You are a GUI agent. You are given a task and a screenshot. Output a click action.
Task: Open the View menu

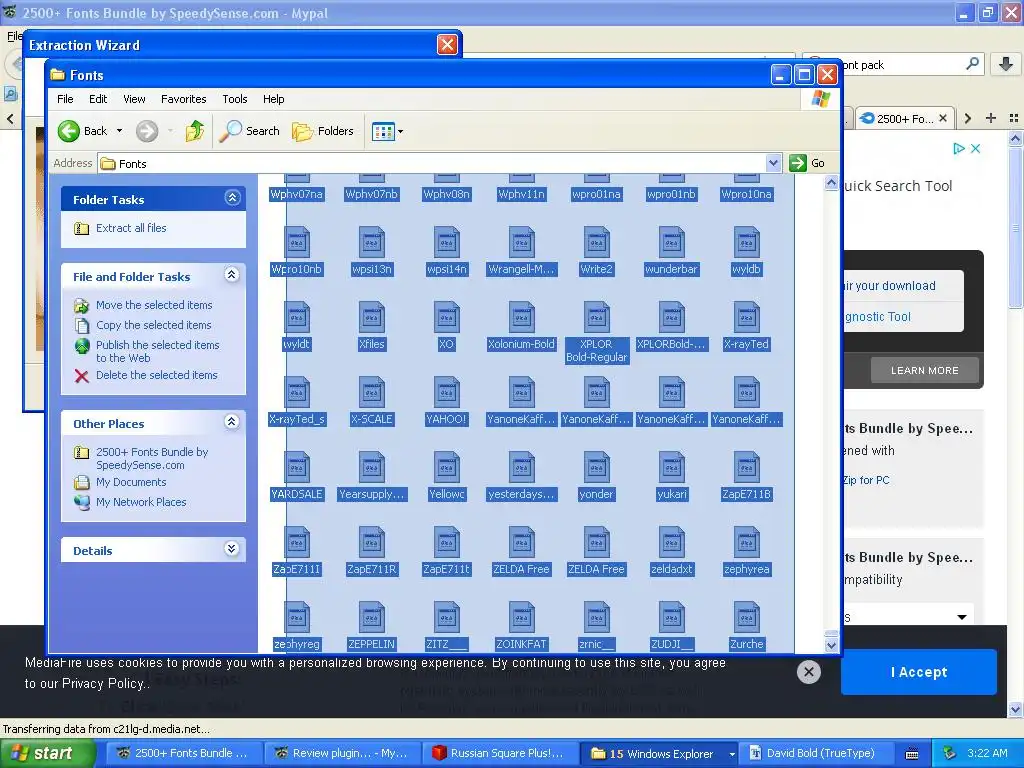[134, 99]
